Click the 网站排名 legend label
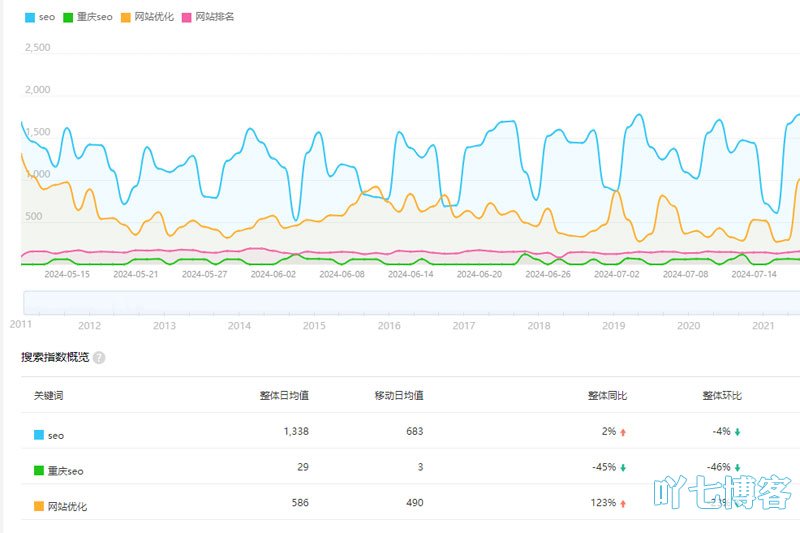 click(x=215, y=17)
